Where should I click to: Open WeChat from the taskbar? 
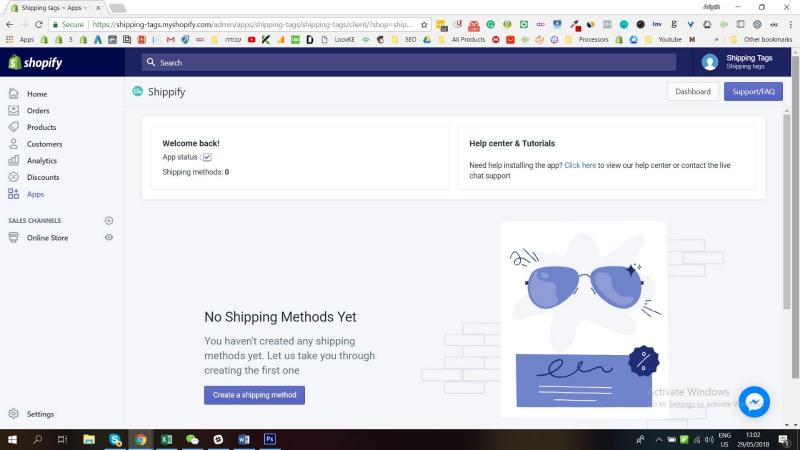[192, 439]
